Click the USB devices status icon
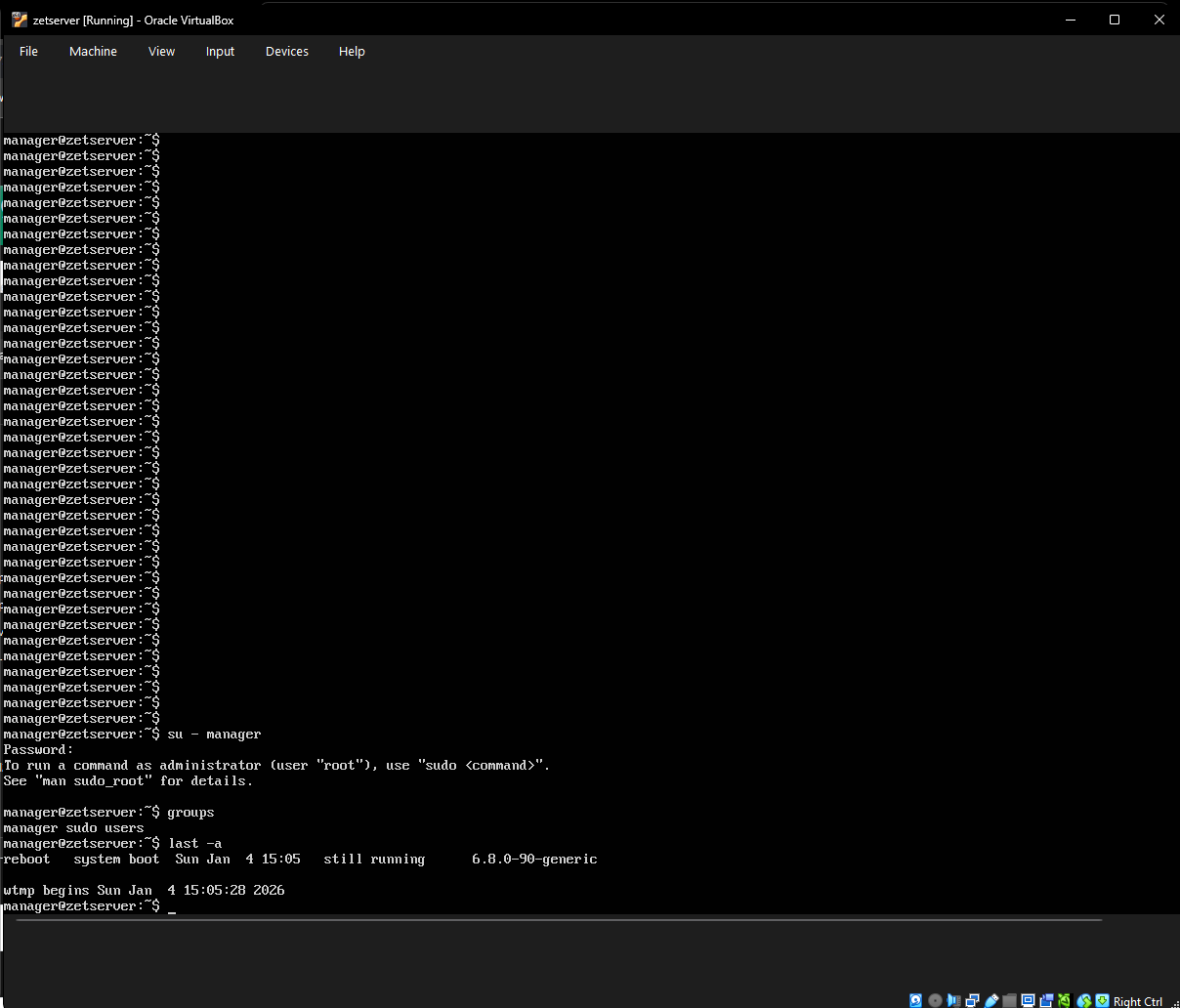Screen dimensions: 1180x1008 (x=990, y=1000)
